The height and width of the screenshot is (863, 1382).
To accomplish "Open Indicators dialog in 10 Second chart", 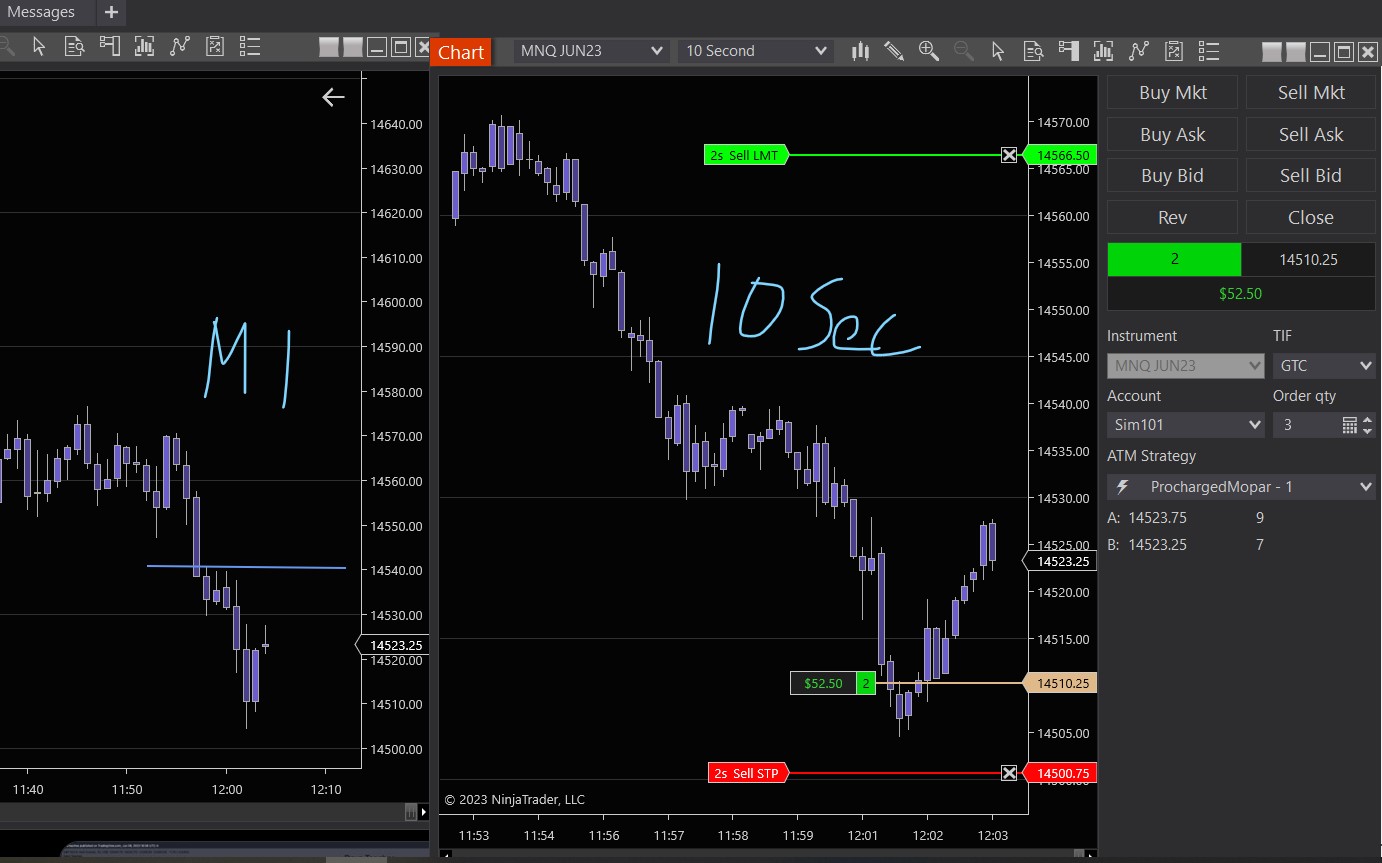I will pos(1138,51).
